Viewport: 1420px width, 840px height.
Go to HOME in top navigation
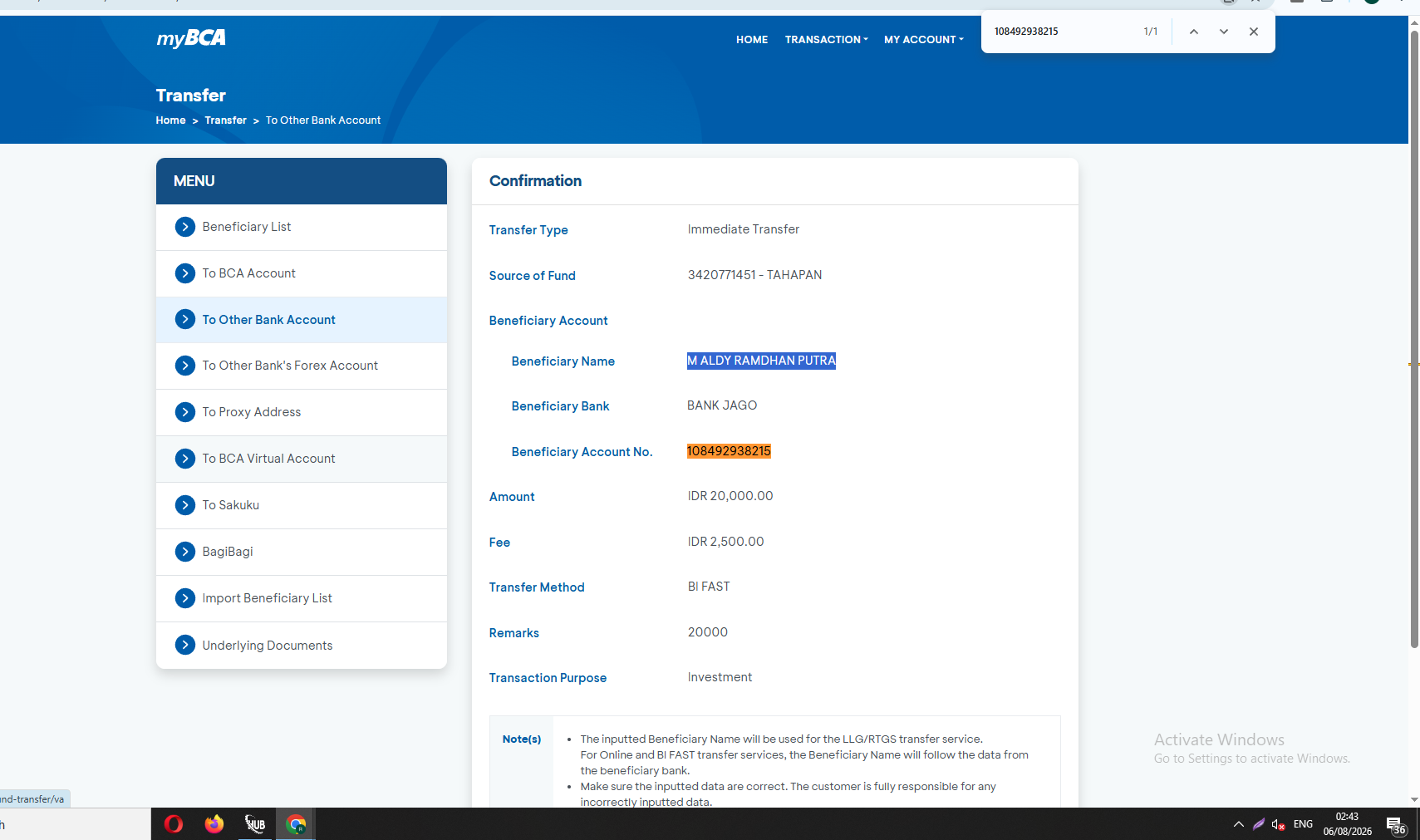[x=752, y=40]
